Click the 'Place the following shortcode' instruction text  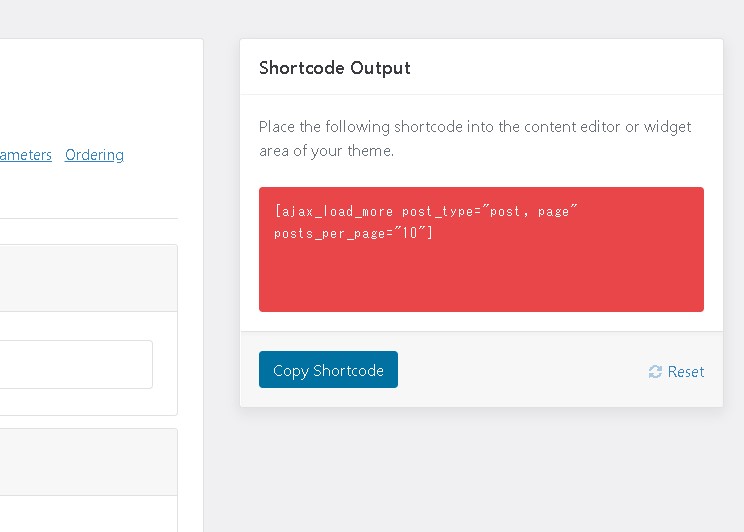coord(474,127)
